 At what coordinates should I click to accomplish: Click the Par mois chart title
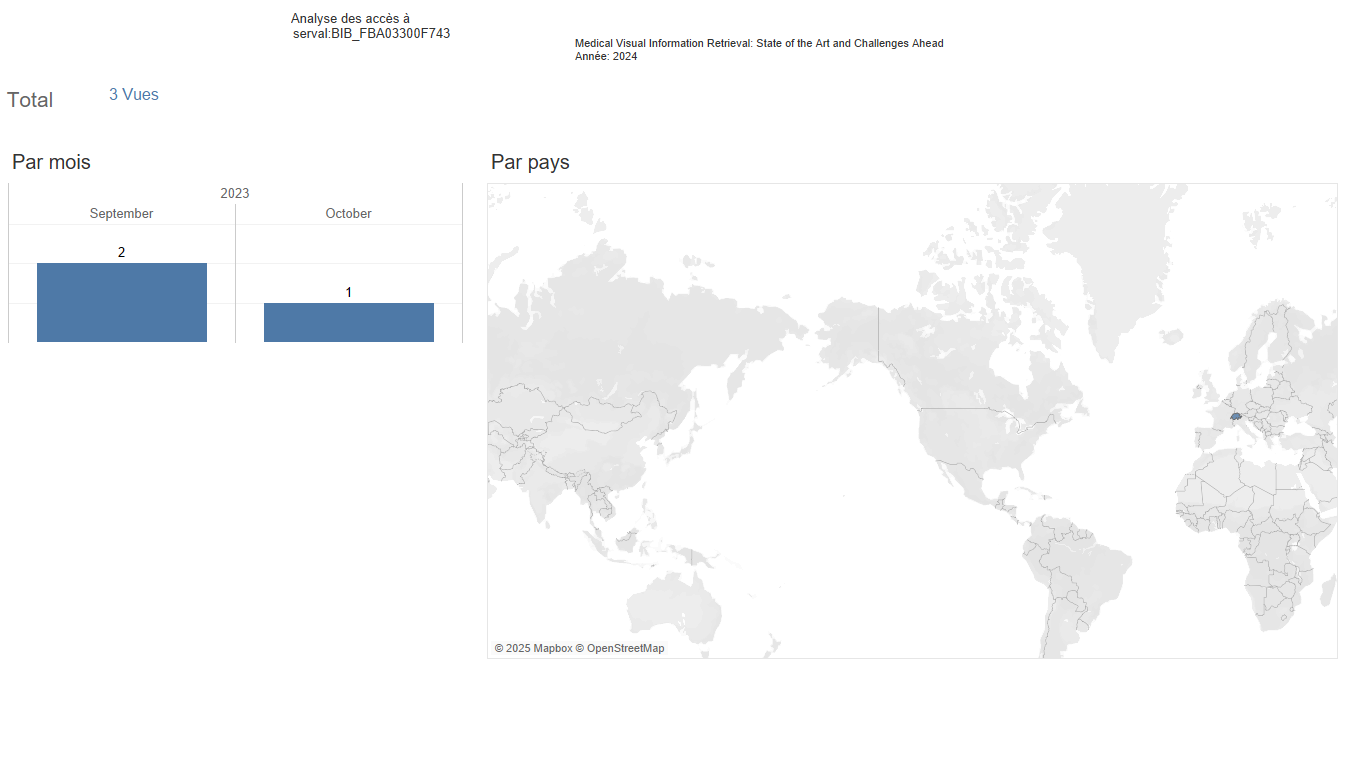click(x=51, y=162)
